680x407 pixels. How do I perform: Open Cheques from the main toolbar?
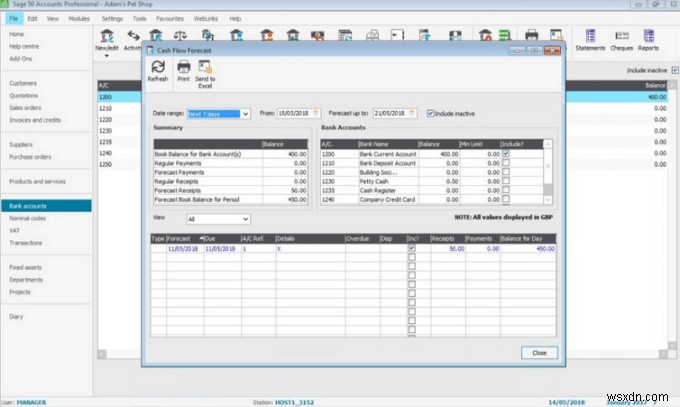(621, 39)
